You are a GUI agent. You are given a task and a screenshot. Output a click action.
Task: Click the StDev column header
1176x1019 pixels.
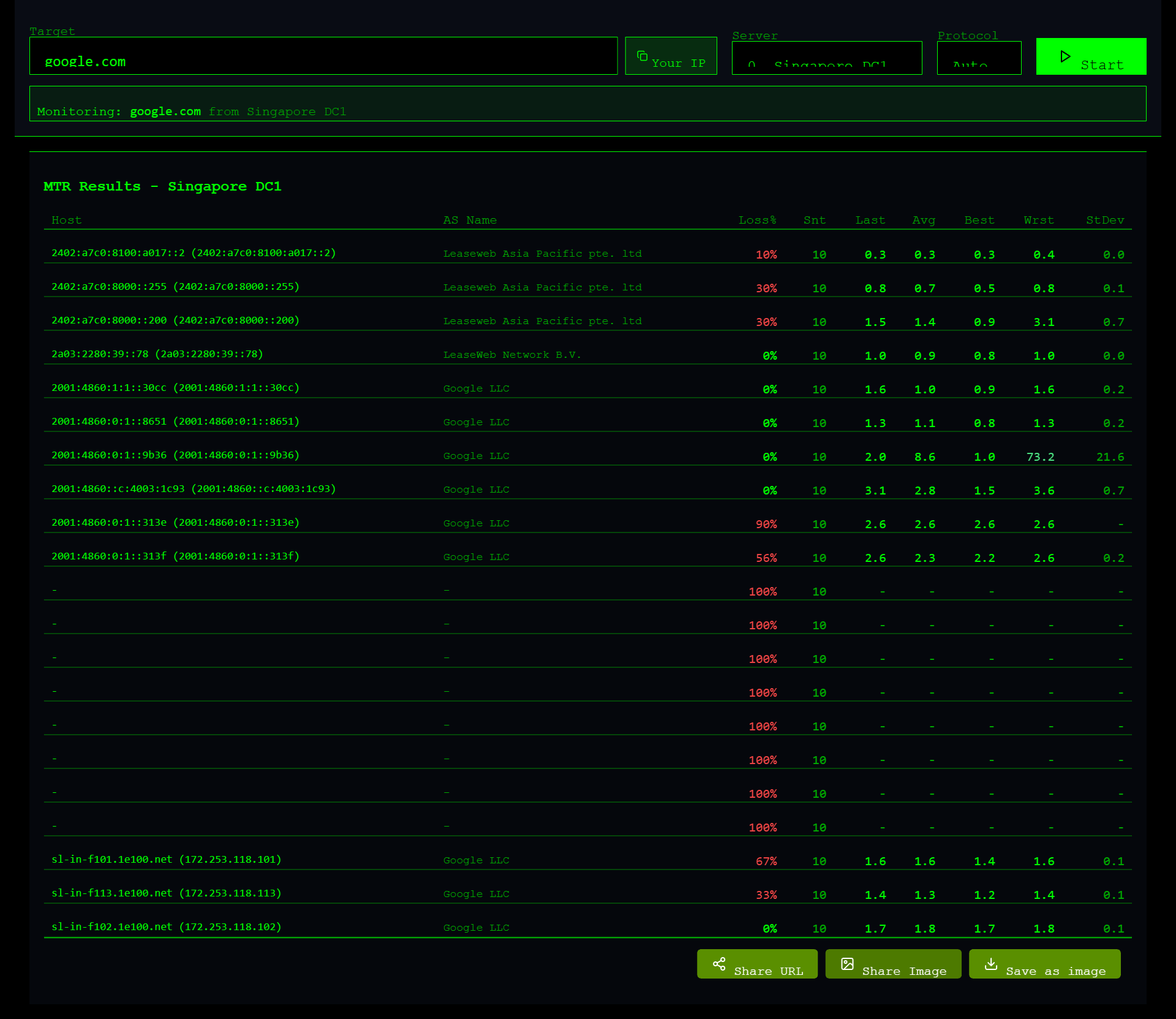point(1104,220)
